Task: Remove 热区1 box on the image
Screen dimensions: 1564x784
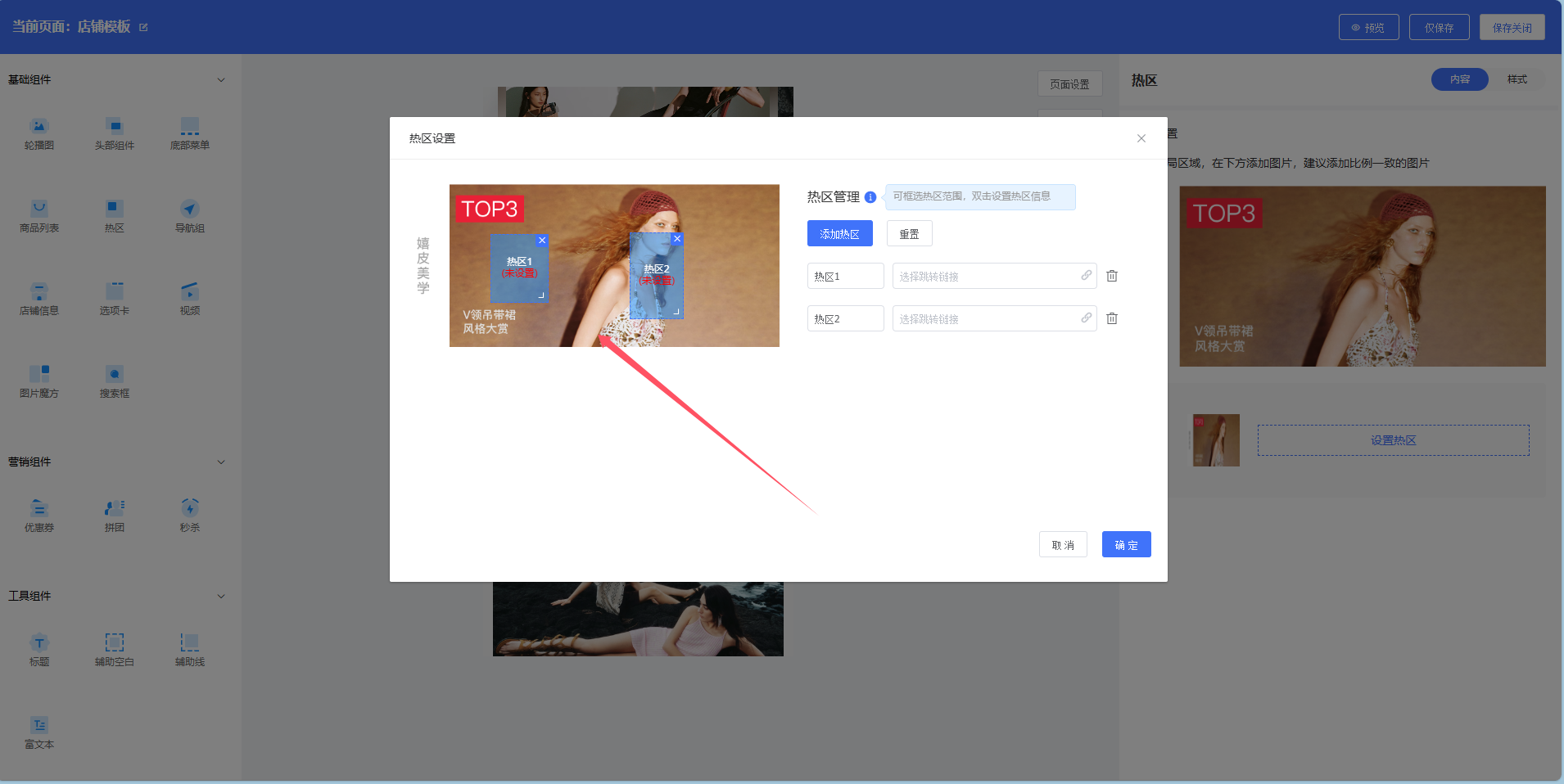Action: pos(541,241)
